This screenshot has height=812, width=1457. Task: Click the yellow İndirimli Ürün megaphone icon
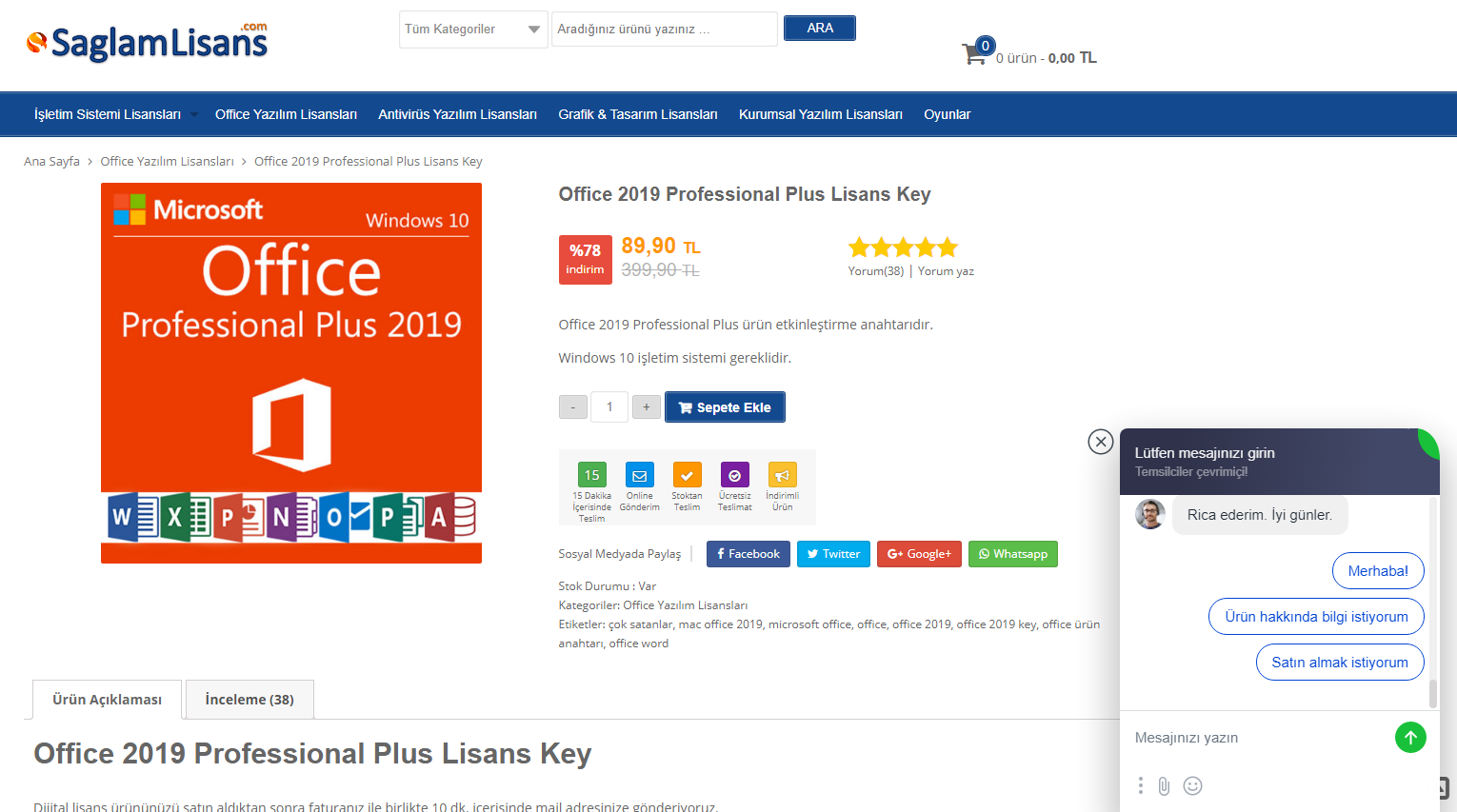point(783,475)
